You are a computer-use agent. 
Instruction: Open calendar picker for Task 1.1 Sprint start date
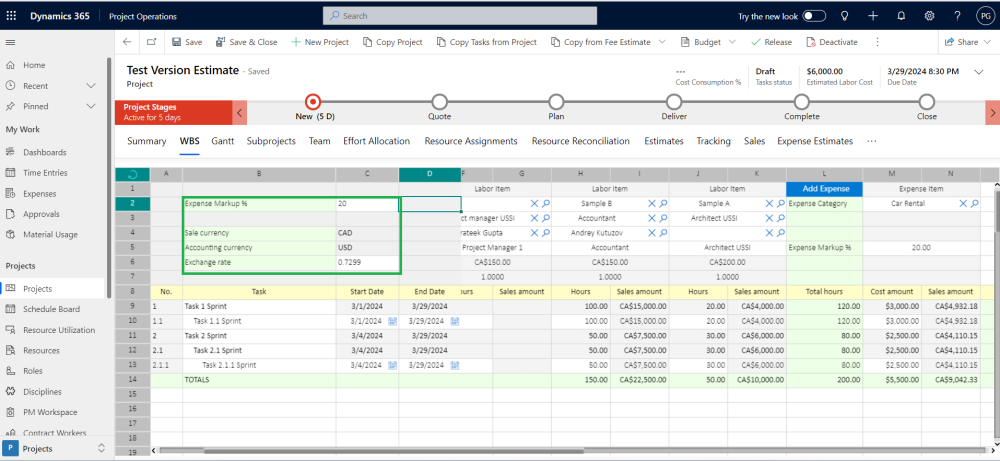(392, 321)
